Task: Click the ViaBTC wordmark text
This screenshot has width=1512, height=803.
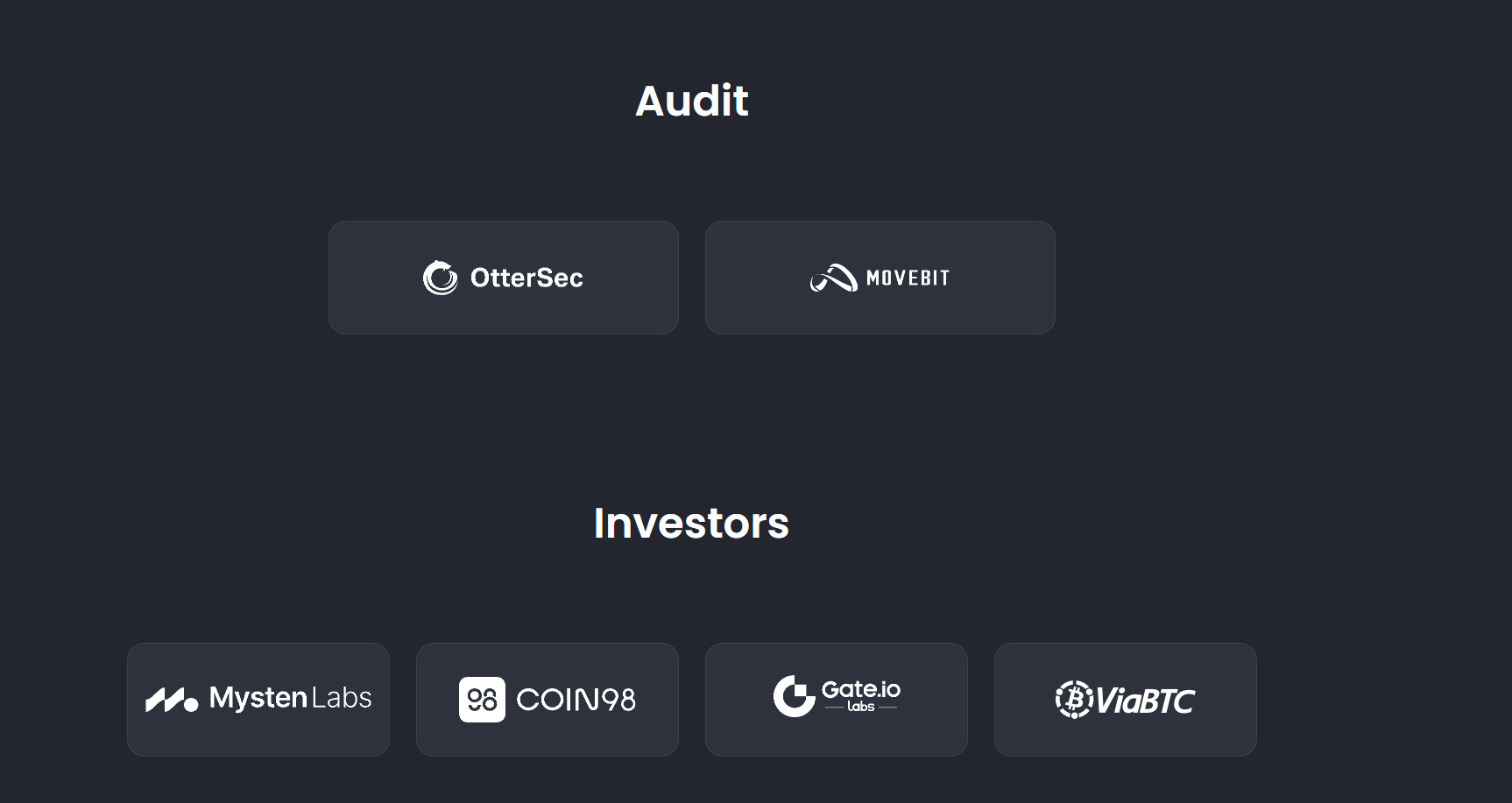Action: [1145, 701]
